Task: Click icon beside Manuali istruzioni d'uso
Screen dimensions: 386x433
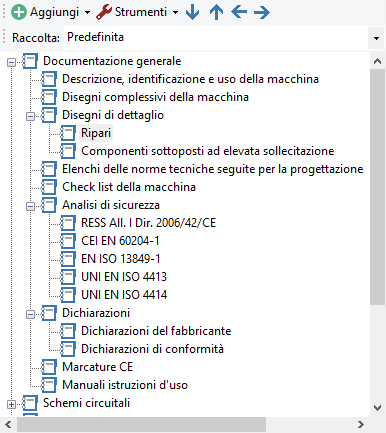Action: [x=49, y=385]
